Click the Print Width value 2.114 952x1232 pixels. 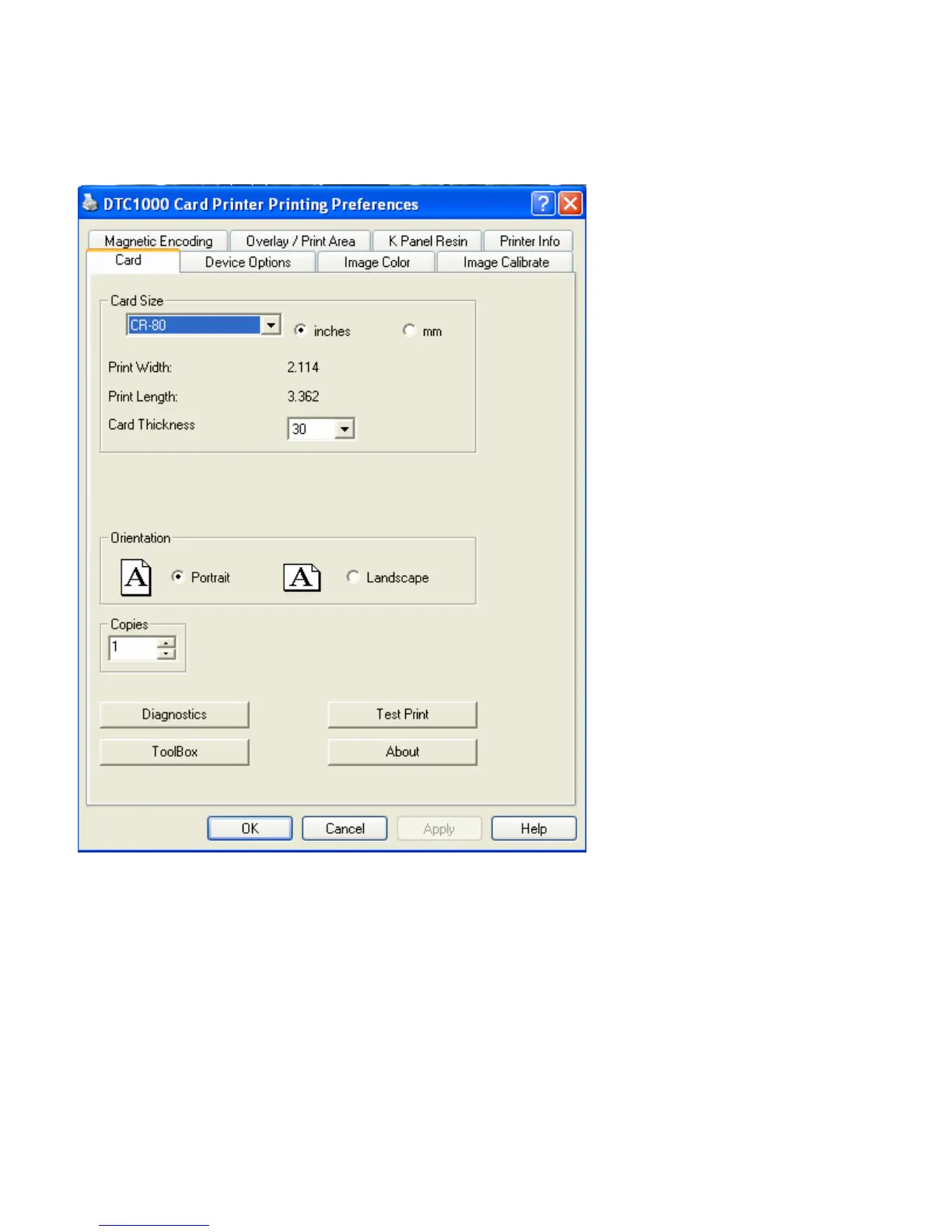click(303, 367)
